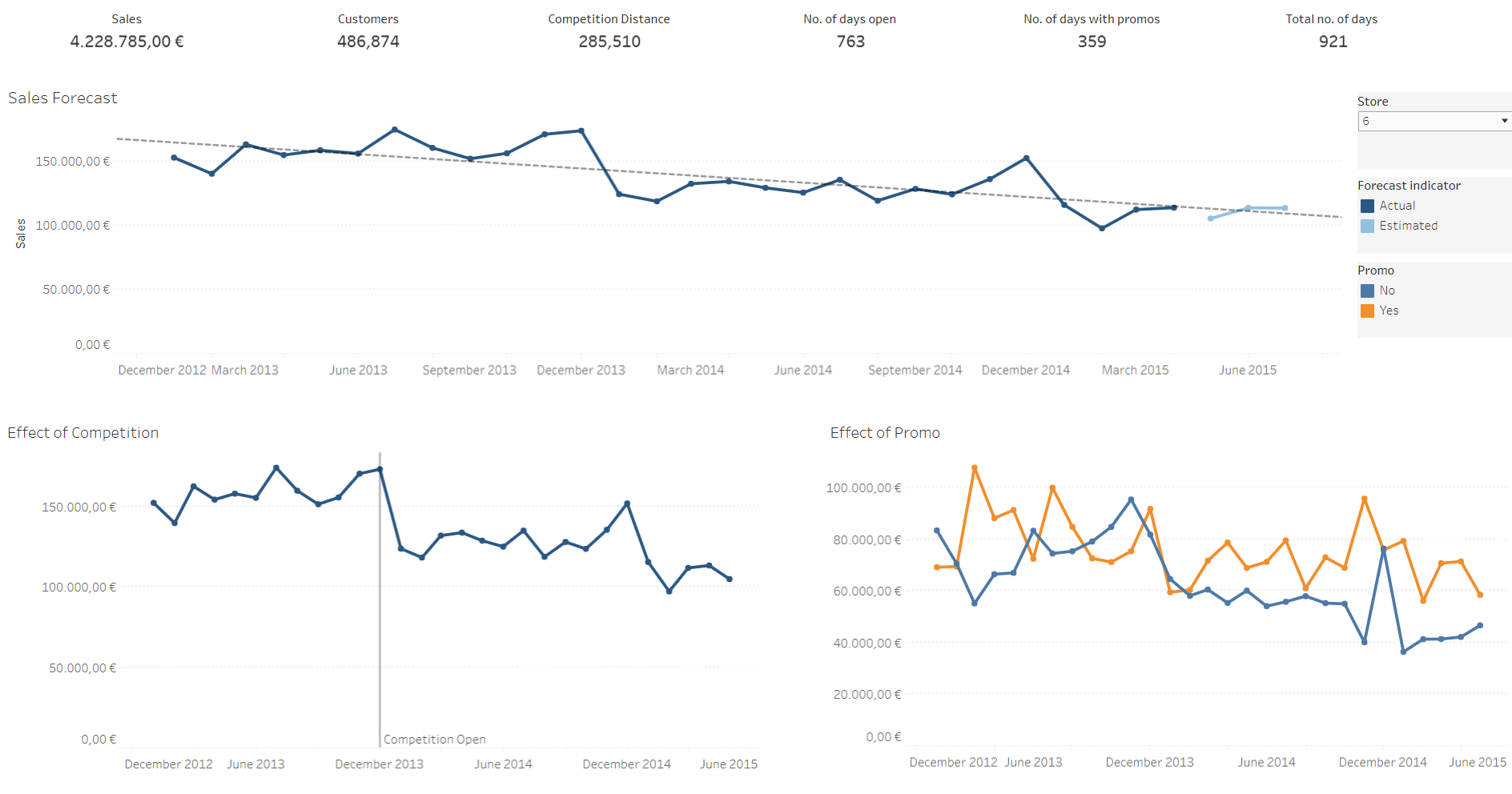1512x794 pixels.
Task: Click the orange Yes promo swatch color
Action: coord(1367,311)
